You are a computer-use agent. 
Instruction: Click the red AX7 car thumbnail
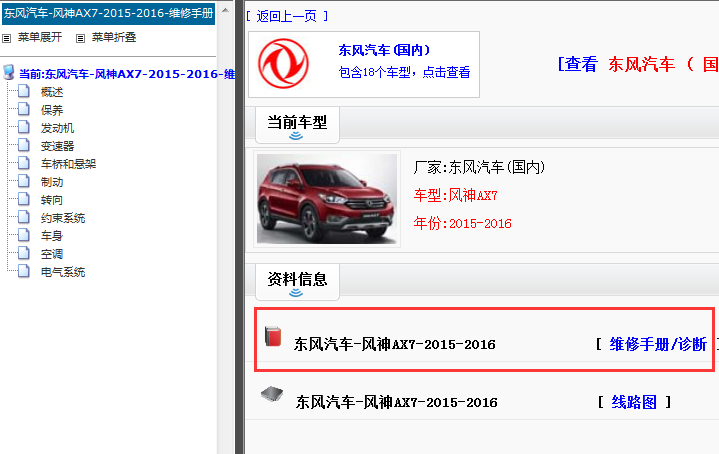pos(327,199)
